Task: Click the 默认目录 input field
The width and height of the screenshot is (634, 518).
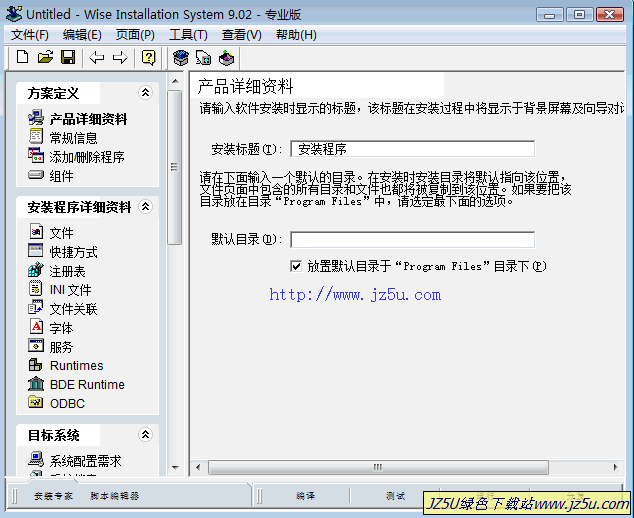Action: (412, 239)
